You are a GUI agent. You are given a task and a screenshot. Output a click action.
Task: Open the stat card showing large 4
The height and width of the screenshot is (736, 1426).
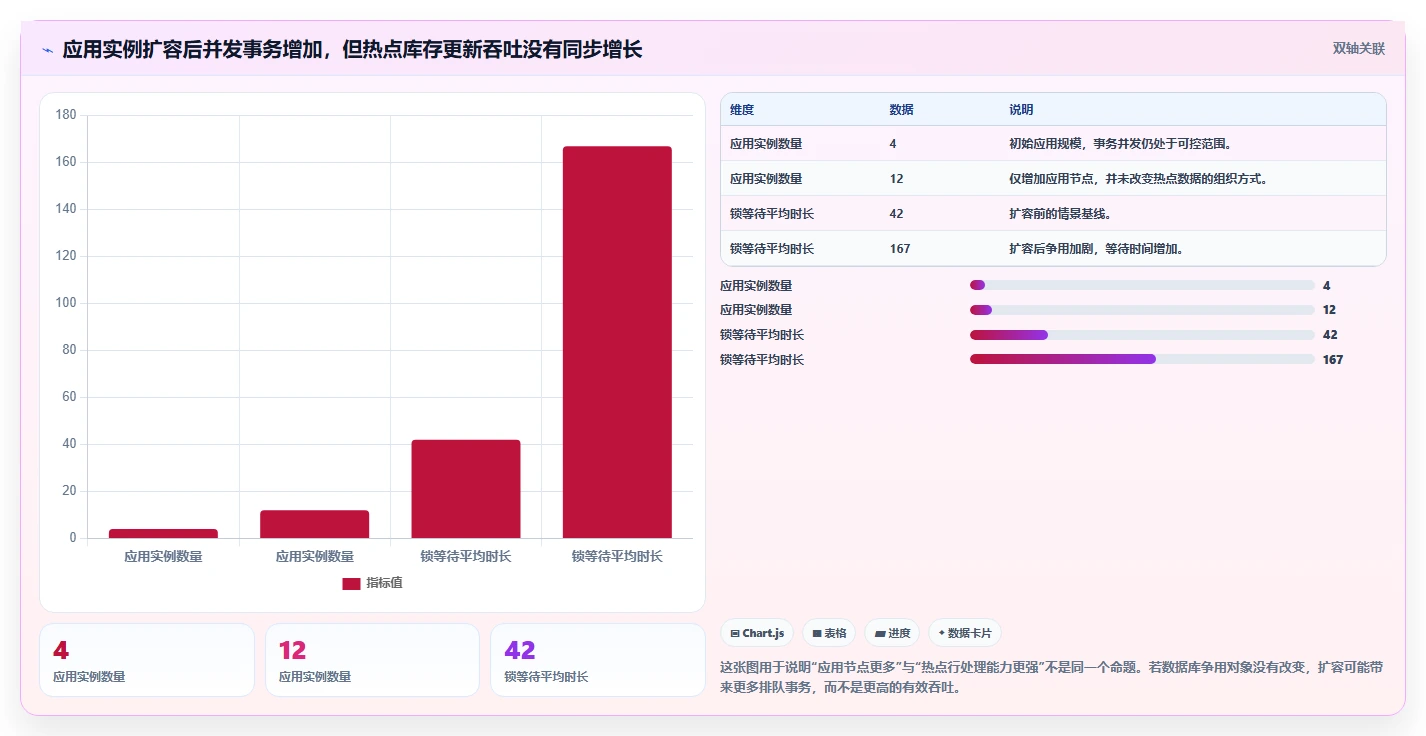pos(147,660)
